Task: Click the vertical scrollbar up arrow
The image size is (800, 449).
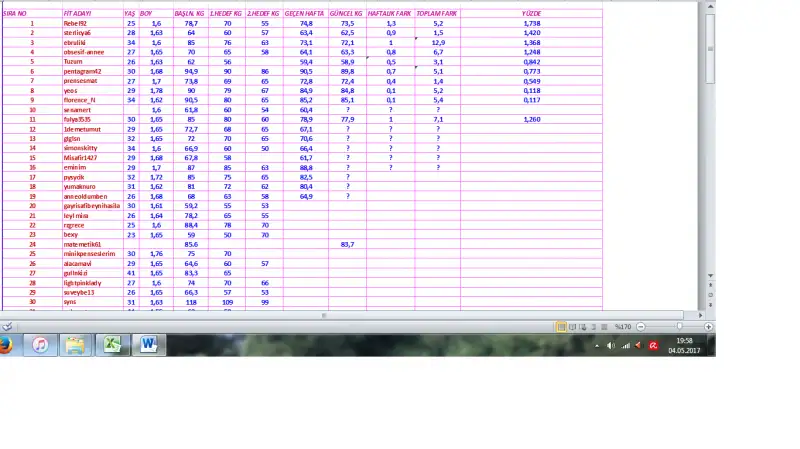Action: pos(711,5)
